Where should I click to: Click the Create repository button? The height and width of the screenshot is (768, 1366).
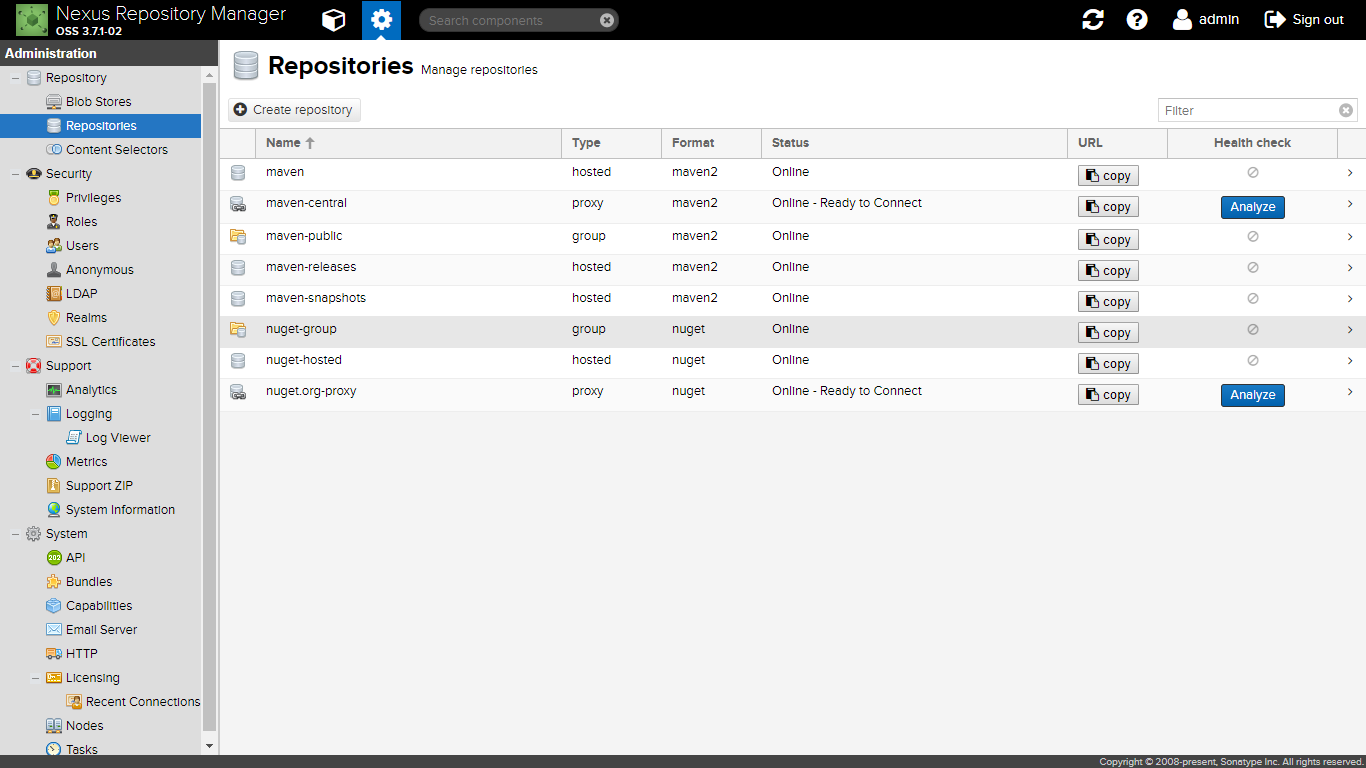coord(293,110)
